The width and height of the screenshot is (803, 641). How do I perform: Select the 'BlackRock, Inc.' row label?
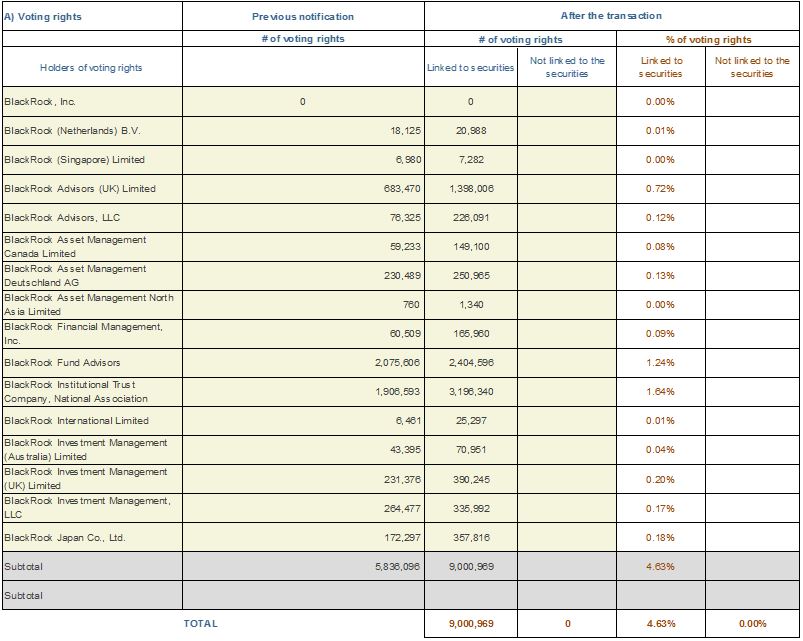click(40, 101)
